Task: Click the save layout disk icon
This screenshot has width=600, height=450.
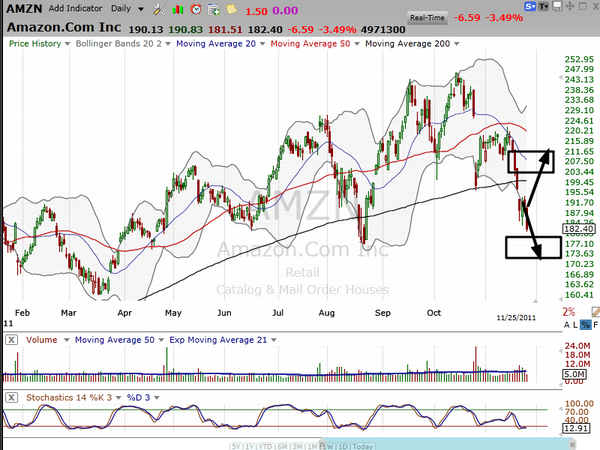Action: point(558,6)
